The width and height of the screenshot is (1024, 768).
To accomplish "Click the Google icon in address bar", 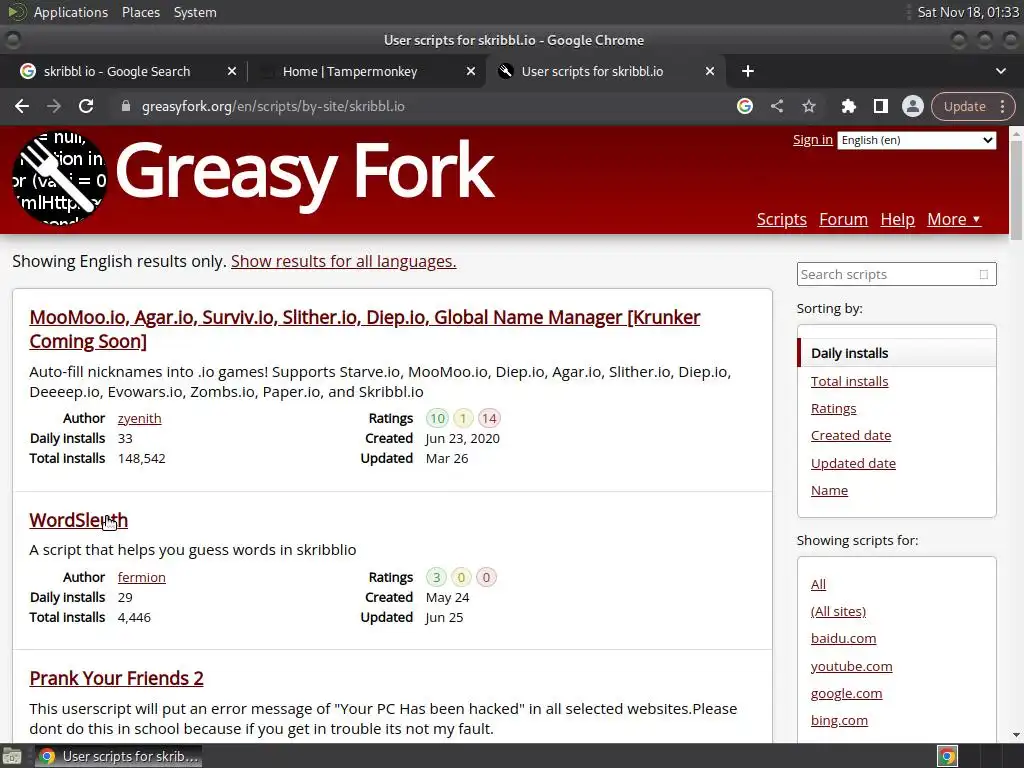I will click(744, 106).
